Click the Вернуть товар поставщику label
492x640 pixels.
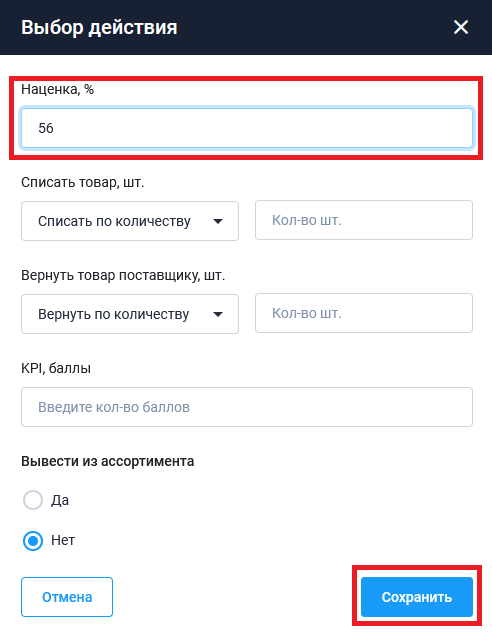coord(123,275)
